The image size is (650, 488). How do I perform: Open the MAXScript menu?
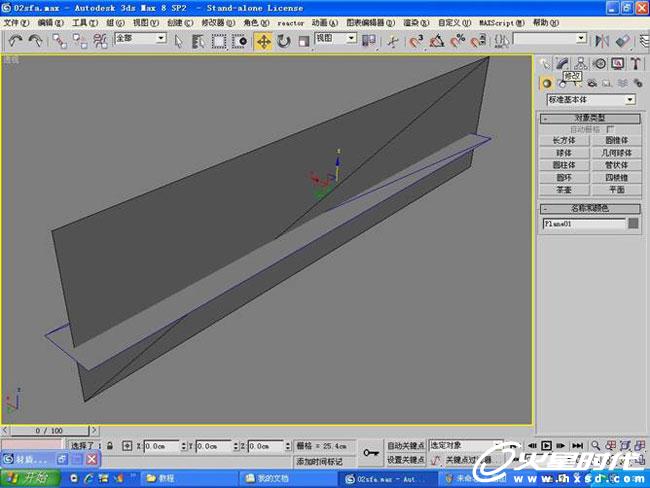click(502, 23)
